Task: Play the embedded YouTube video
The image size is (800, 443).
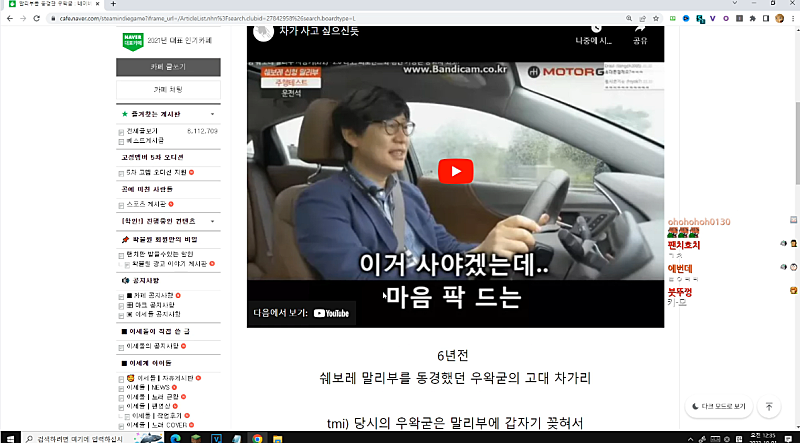Action: [x=455, y=171]
